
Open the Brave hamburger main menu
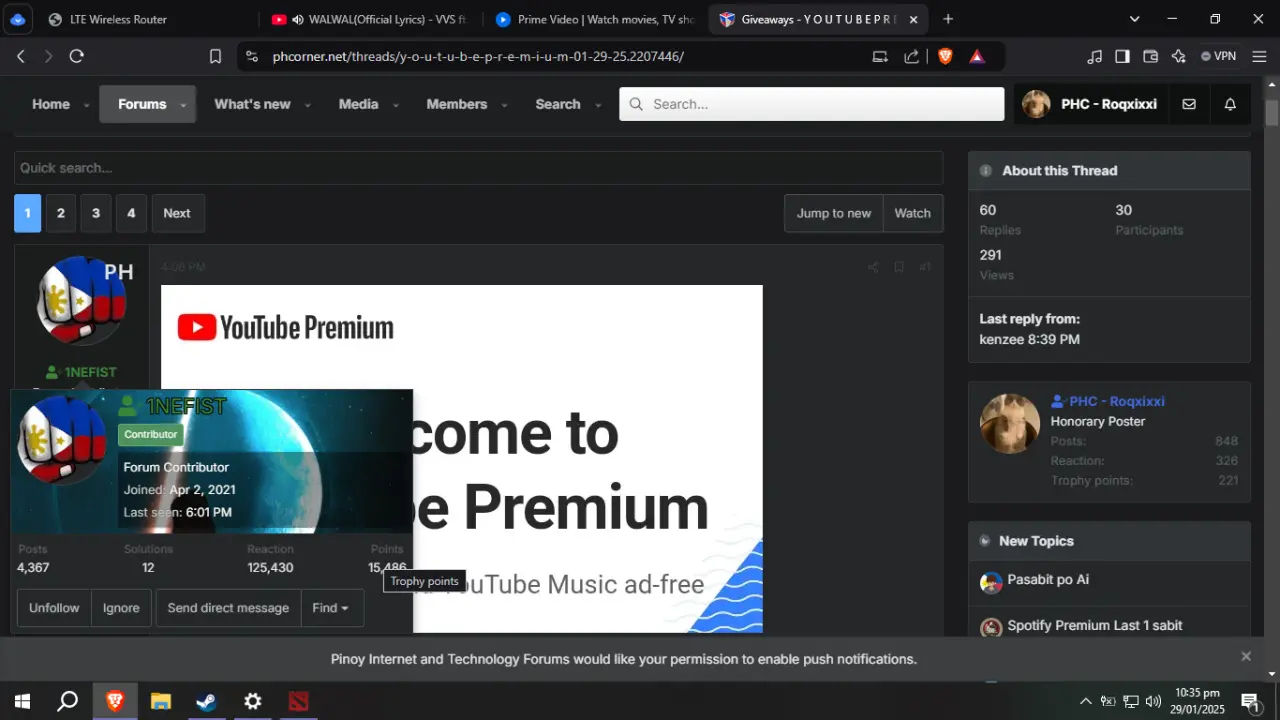(1260, 57)
